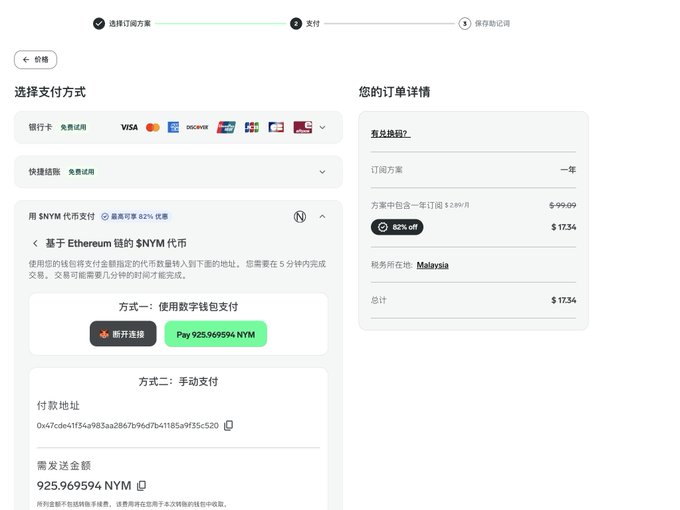Copy the 925.969594 NYM amount
Screen dimensions: 680x510
pyautogui.click(x=141, y=486)
